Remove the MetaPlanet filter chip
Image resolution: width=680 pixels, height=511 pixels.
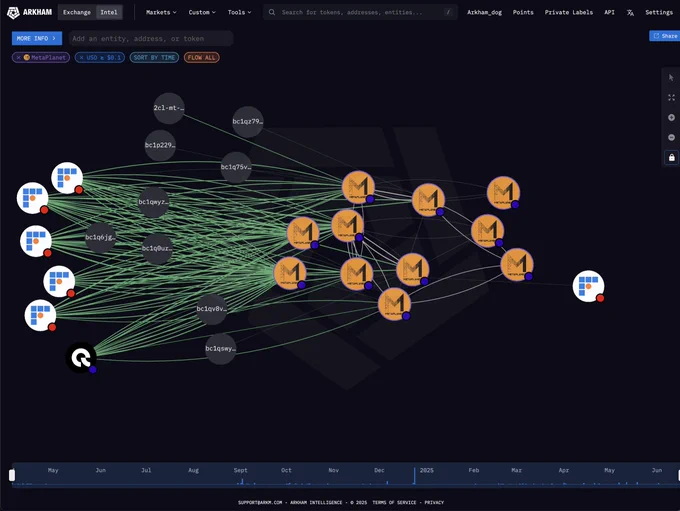[18, 57]
